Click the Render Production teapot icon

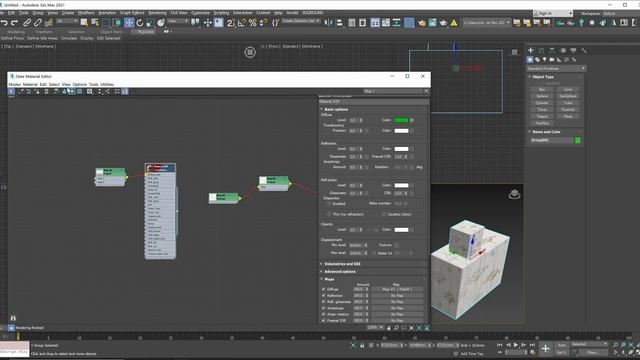point(443,23)
